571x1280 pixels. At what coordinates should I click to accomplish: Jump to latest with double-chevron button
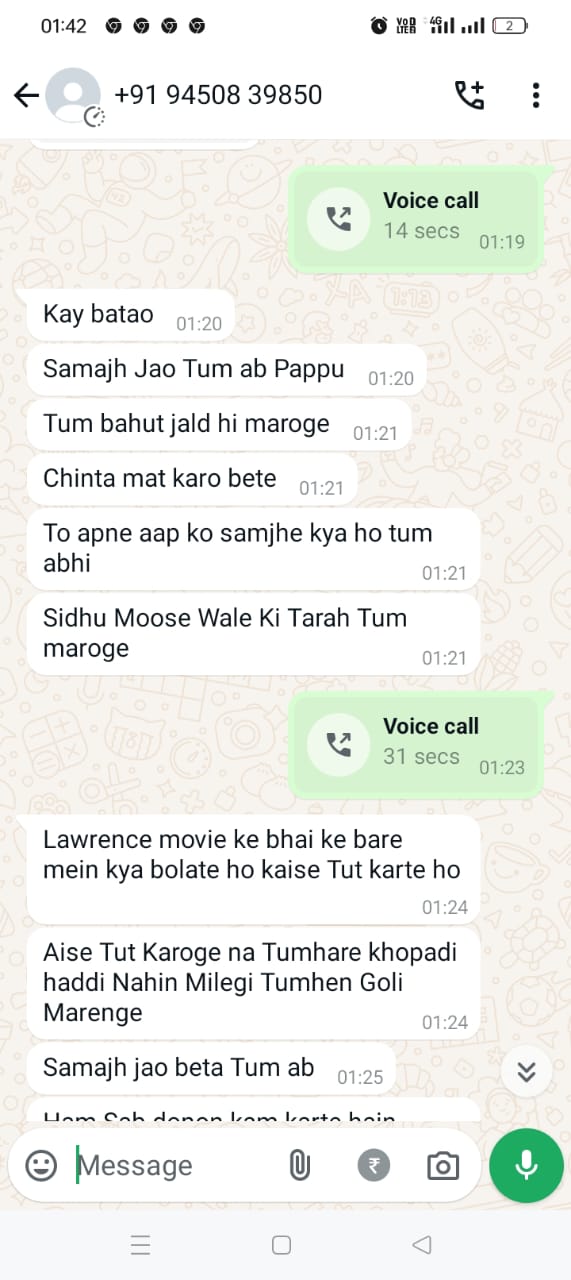[x=527, y=1072]
